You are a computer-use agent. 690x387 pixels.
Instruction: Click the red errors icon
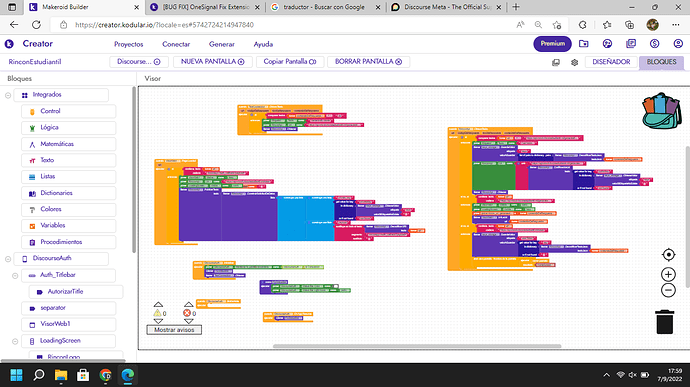click(x=187, y=313)
